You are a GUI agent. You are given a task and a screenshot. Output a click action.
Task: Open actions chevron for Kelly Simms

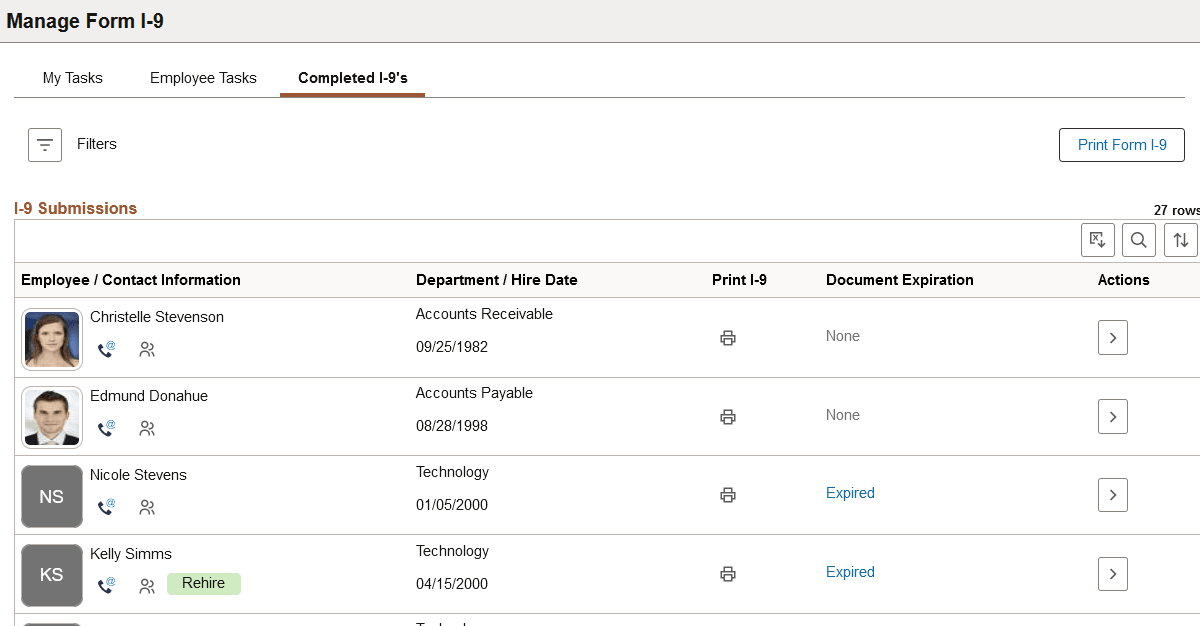click(1113, 574)
